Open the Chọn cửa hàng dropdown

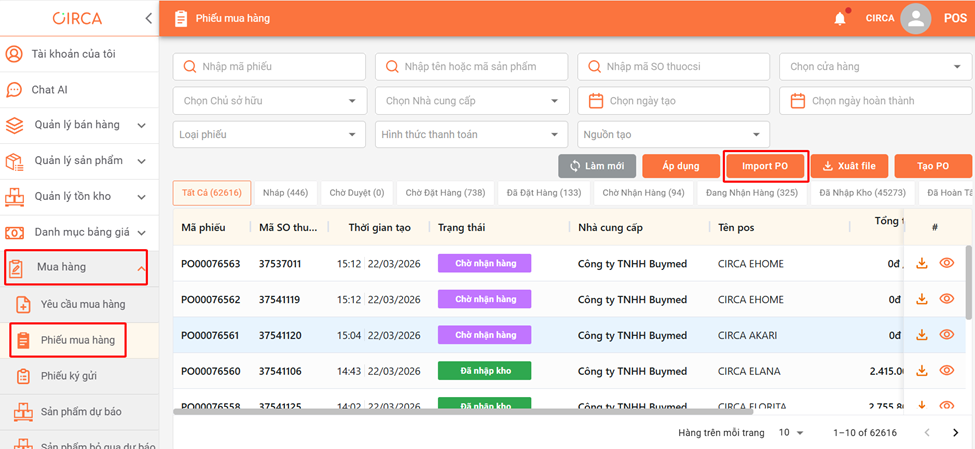click(x=872, y=67)
